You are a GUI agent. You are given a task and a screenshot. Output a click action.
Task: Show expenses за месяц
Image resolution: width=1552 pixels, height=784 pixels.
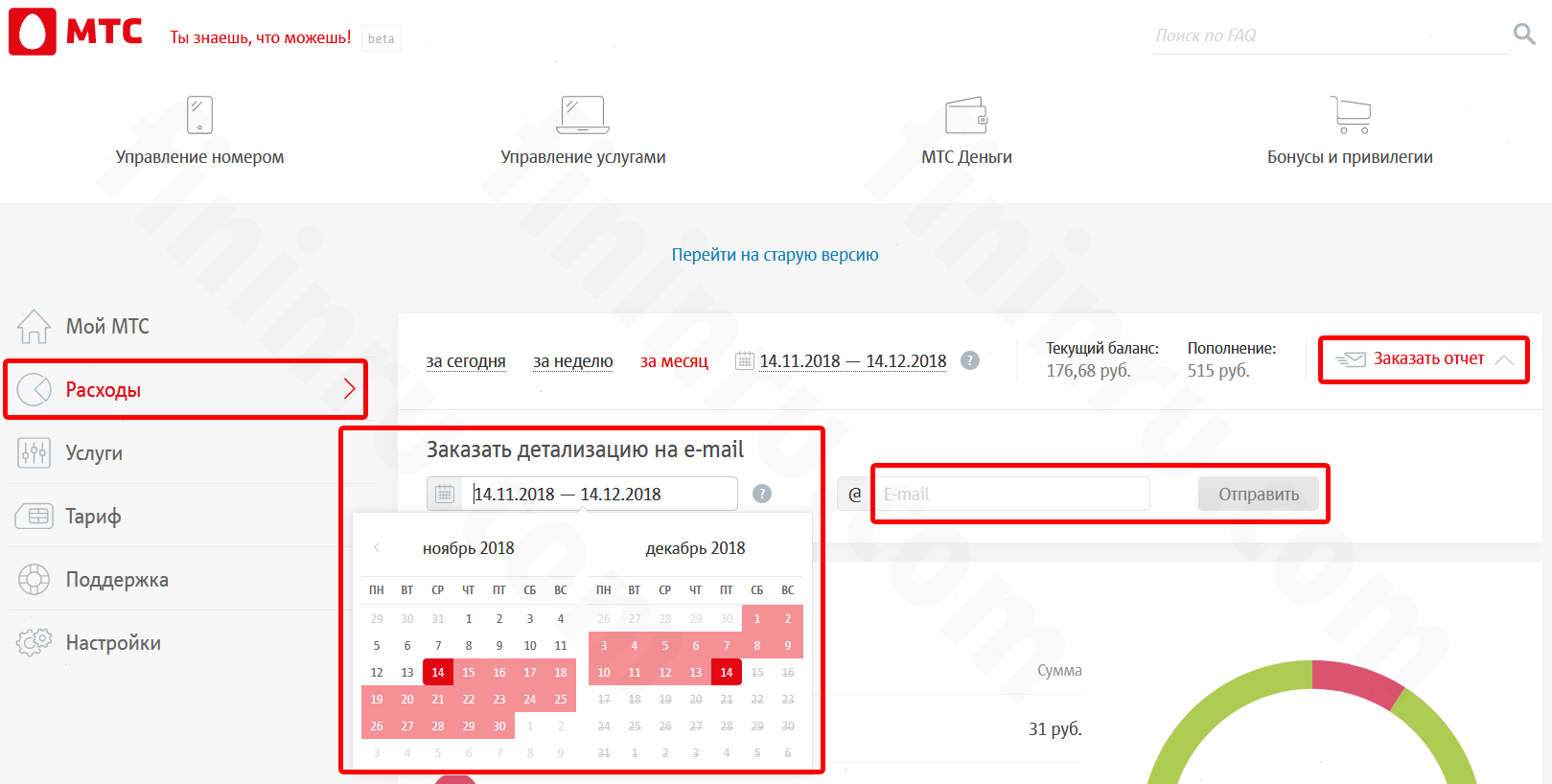(x=674, y=360)
